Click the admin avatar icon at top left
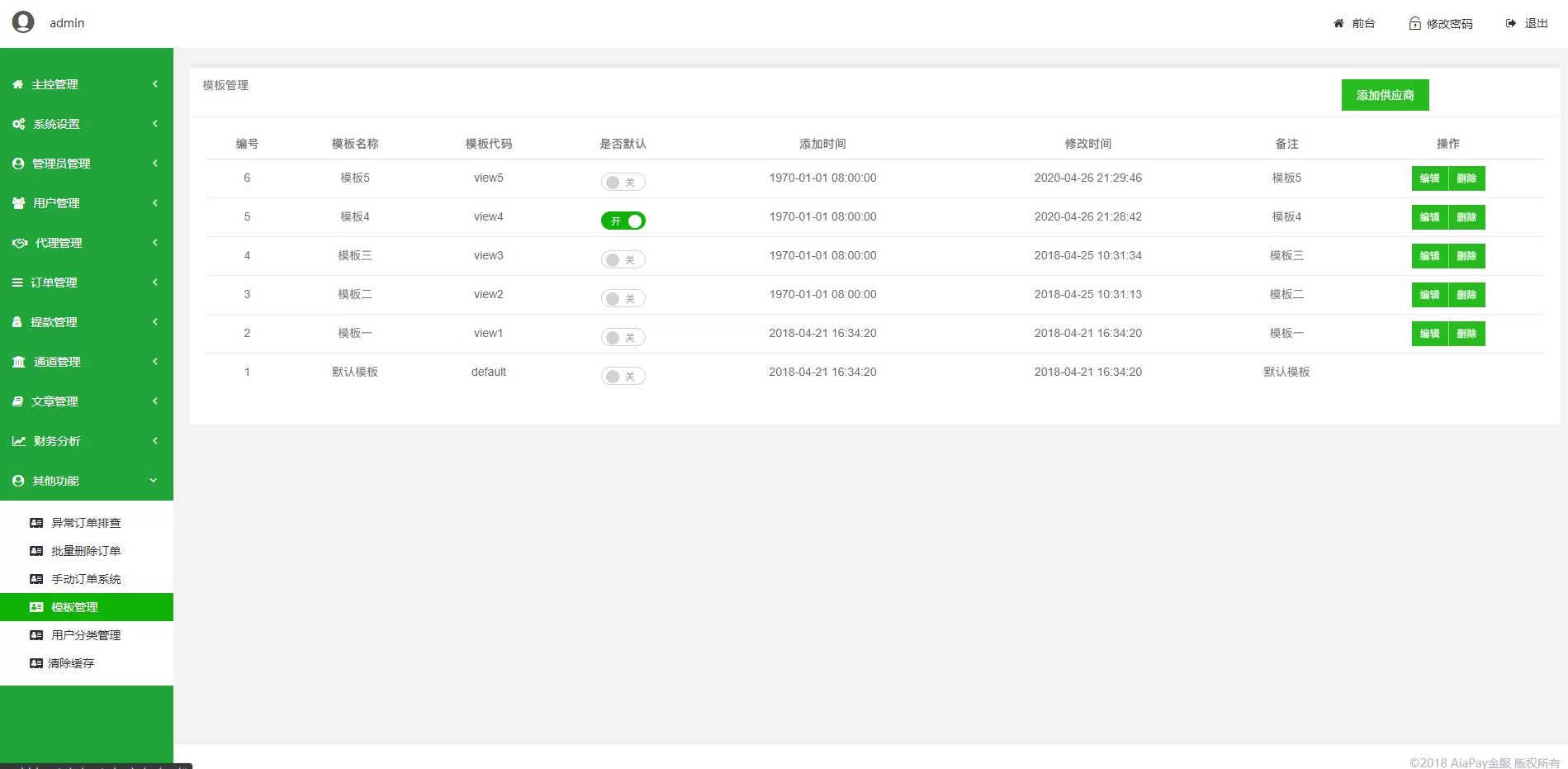 tap(24, 21)
